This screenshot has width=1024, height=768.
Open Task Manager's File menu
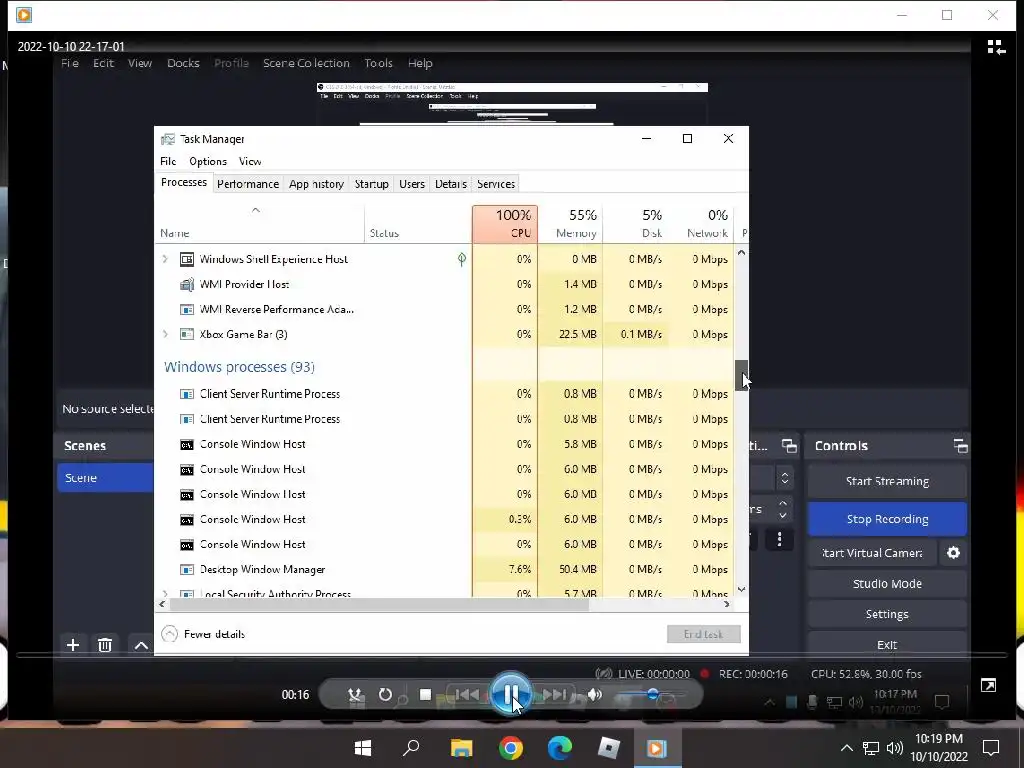[168, 161]
